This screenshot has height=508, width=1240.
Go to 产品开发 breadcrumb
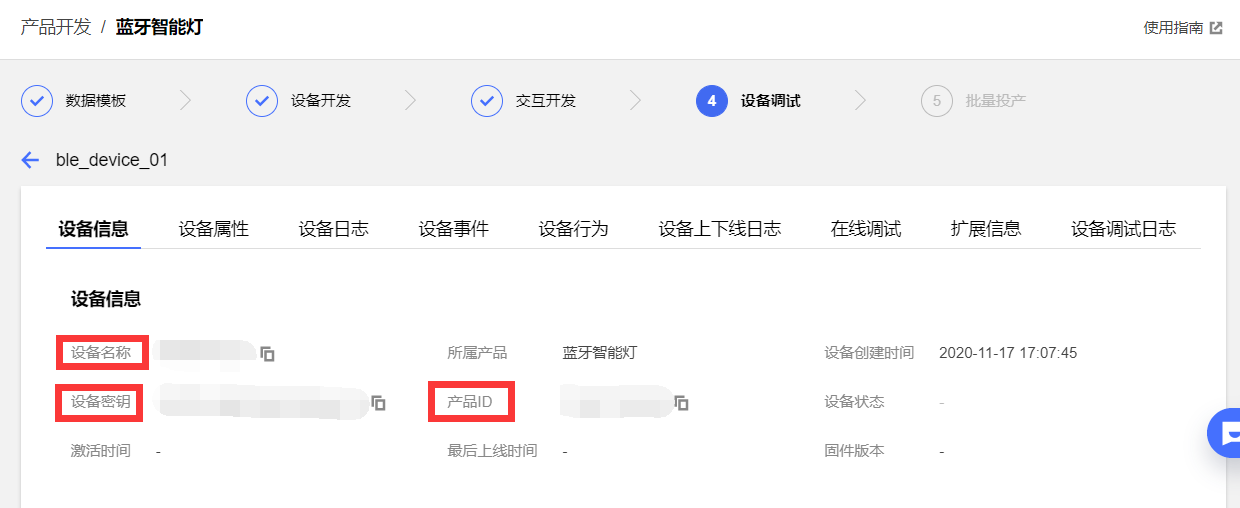[x=56, y=27]
